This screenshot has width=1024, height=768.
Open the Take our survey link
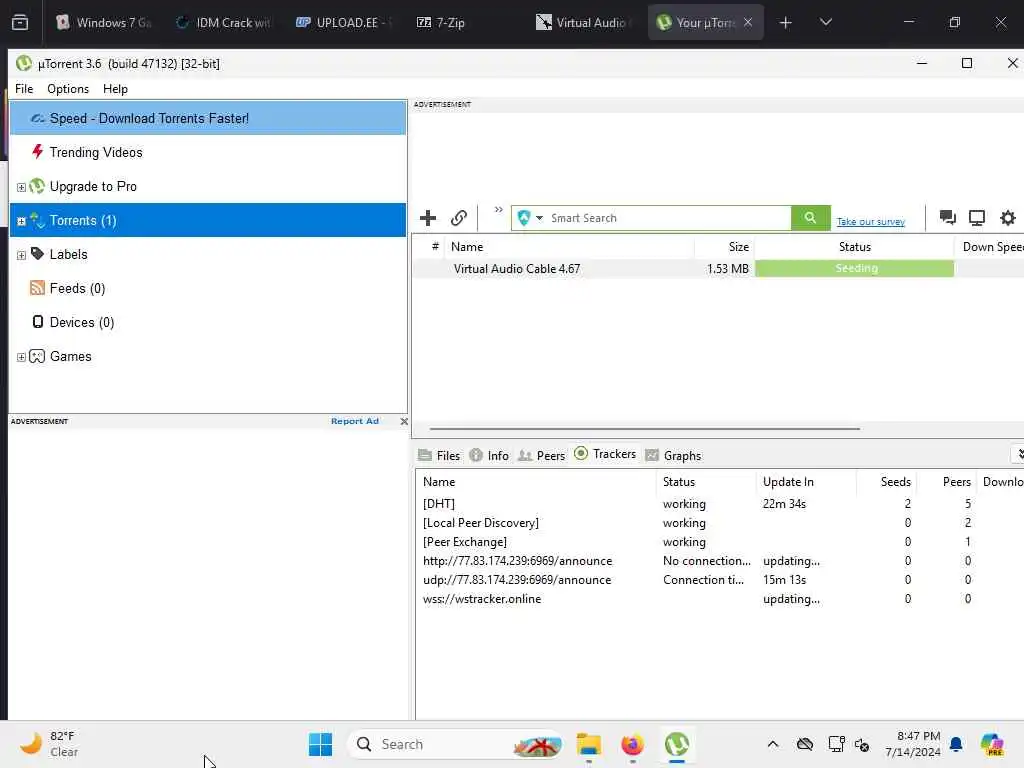[871, 221]
